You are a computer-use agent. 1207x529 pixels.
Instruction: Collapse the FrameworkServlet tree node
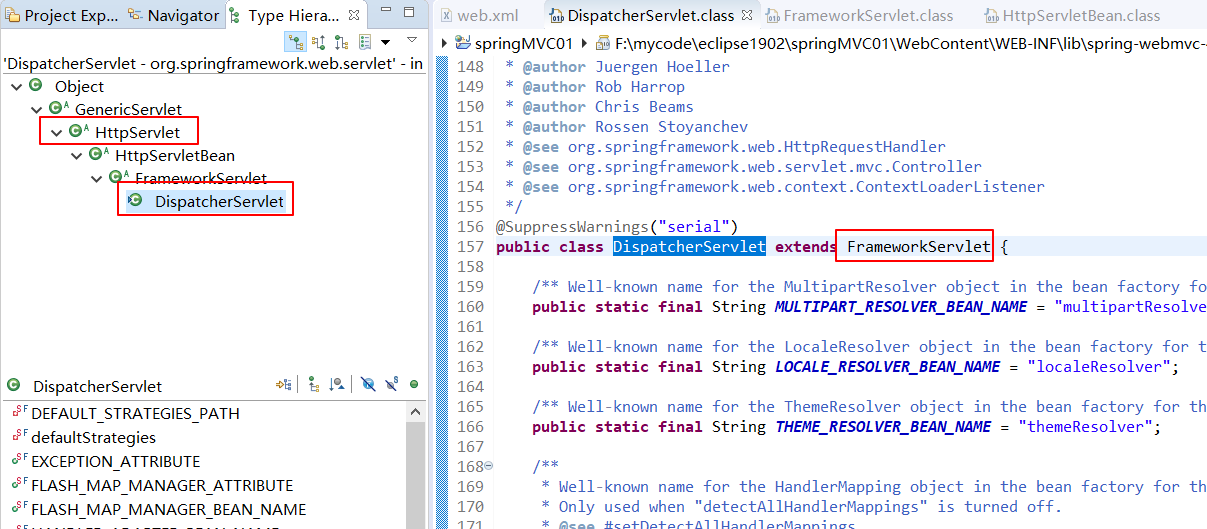point(97,178)
